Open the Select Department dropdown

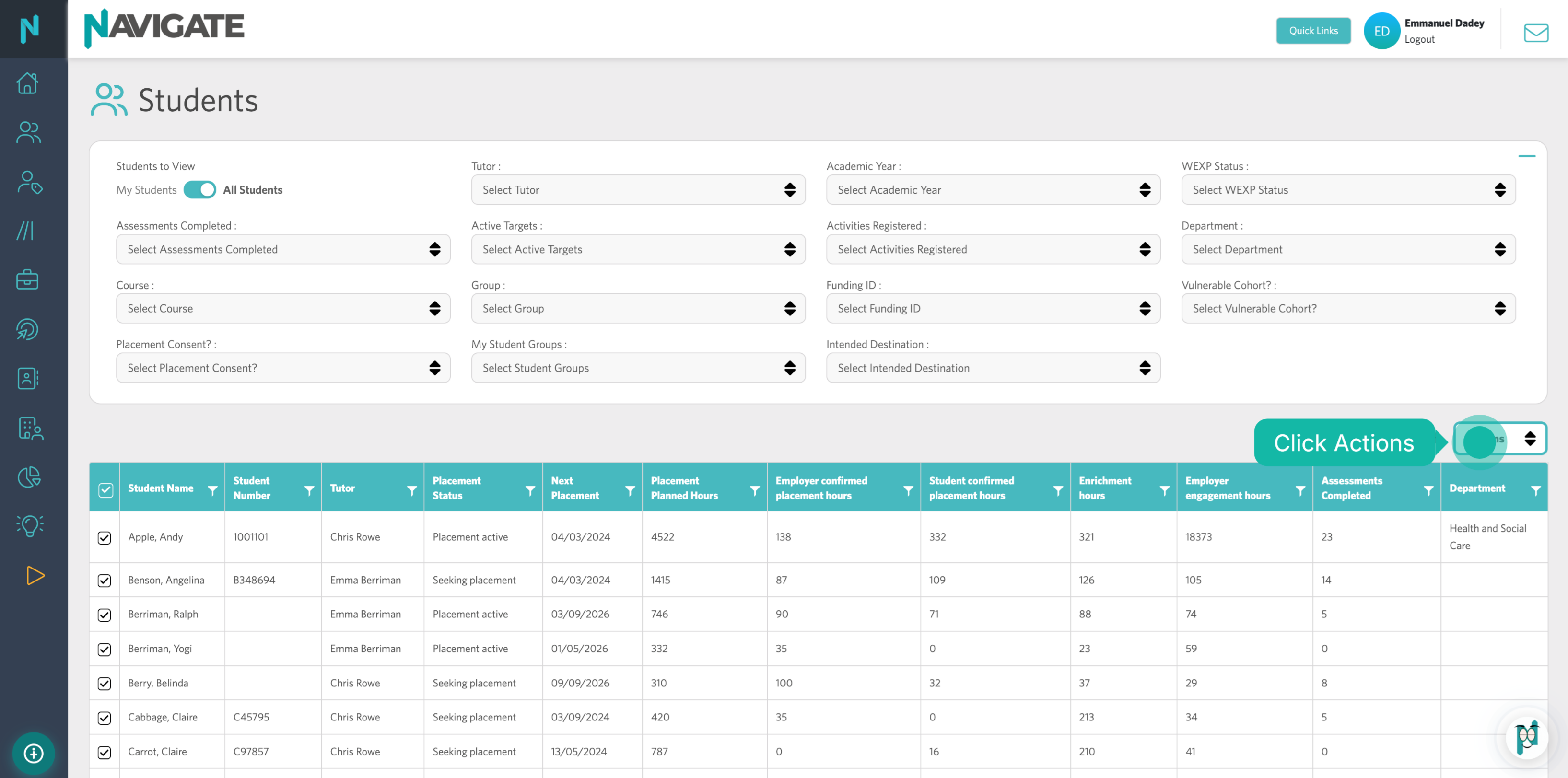click(1348, 249)
